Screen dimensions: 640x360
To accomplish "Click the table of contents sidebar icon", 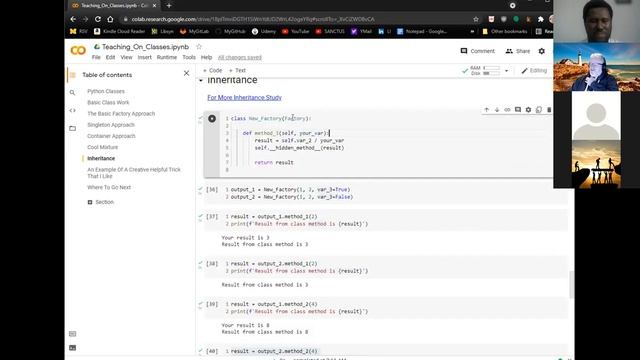I will click(73, 75).
